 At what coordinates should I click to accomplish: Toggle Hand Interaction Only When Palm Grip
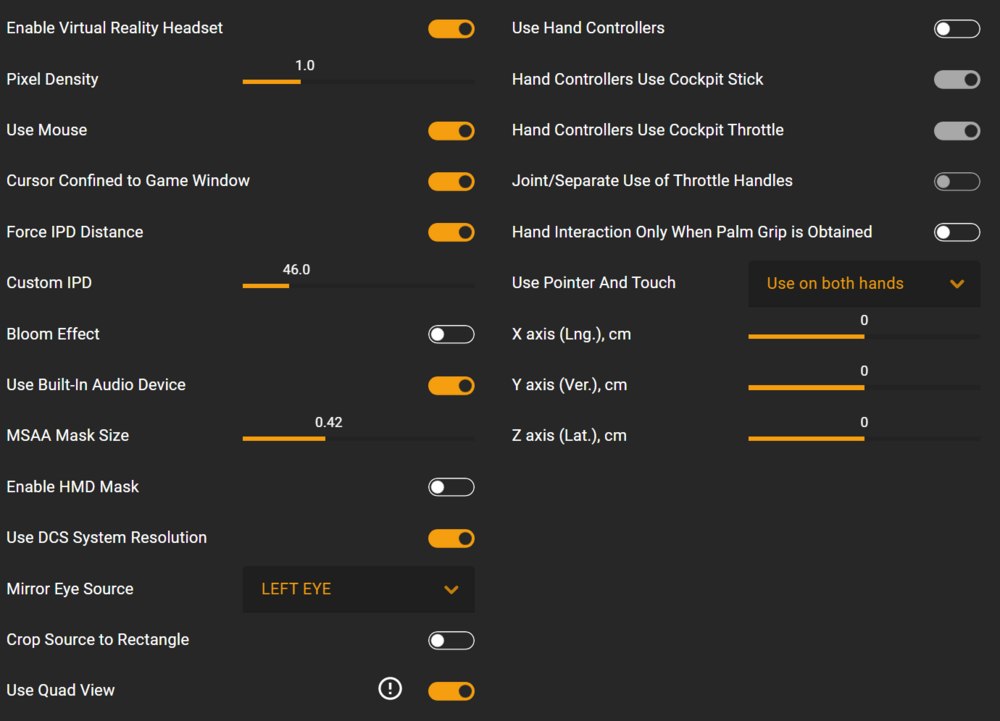[x=957, y=233]
